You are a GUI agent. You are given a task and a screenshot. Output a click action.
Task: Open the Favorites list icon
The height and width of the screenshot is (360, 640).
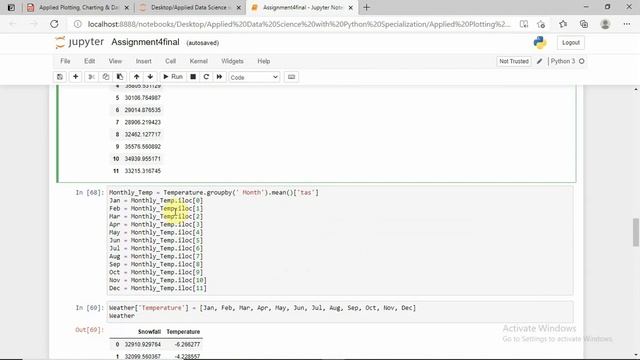tap(563, 24)
